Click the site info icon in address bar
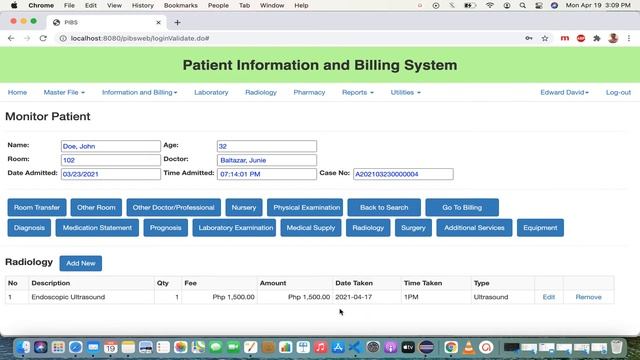Screen dimensions: 640x360 coord(63,38)
